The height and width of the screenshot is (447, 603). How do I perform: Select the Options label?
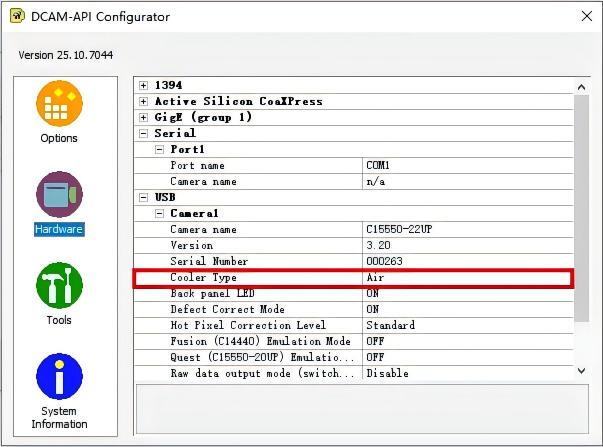(59, 138)
